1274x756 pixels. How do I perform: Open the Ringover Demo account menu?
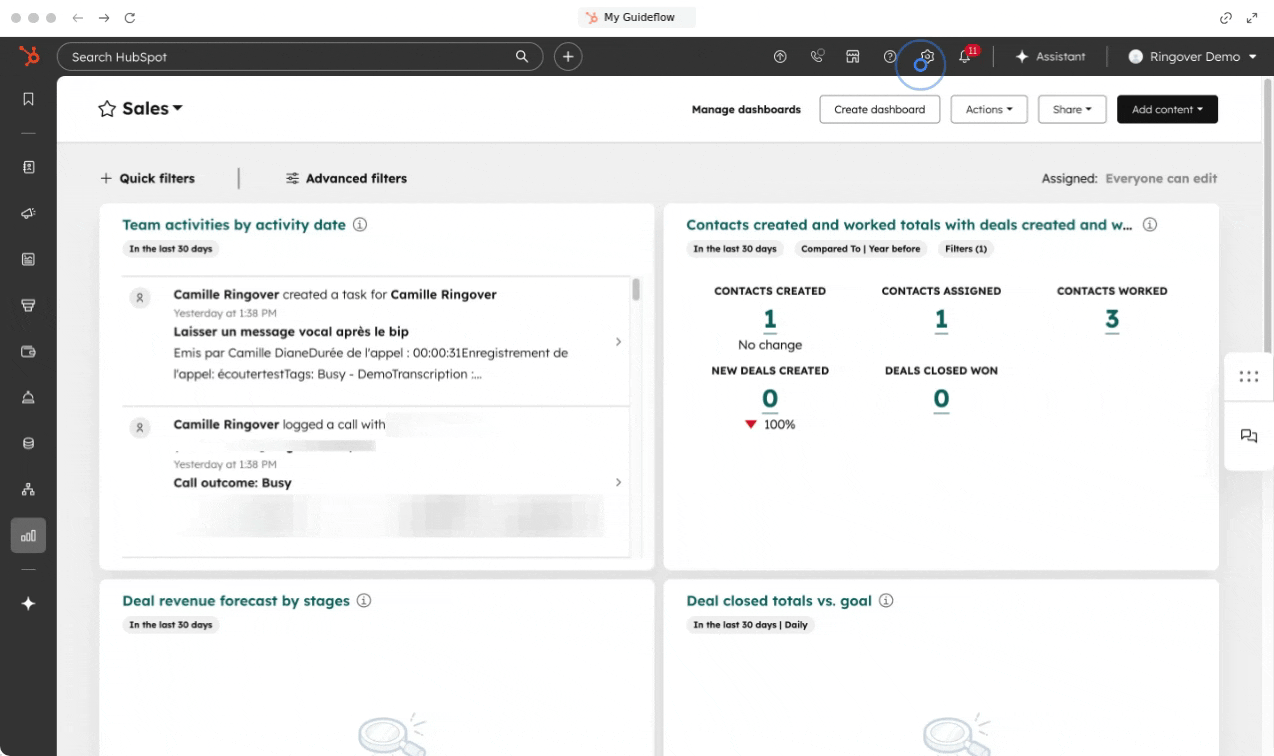click(x=1192, y=57)
